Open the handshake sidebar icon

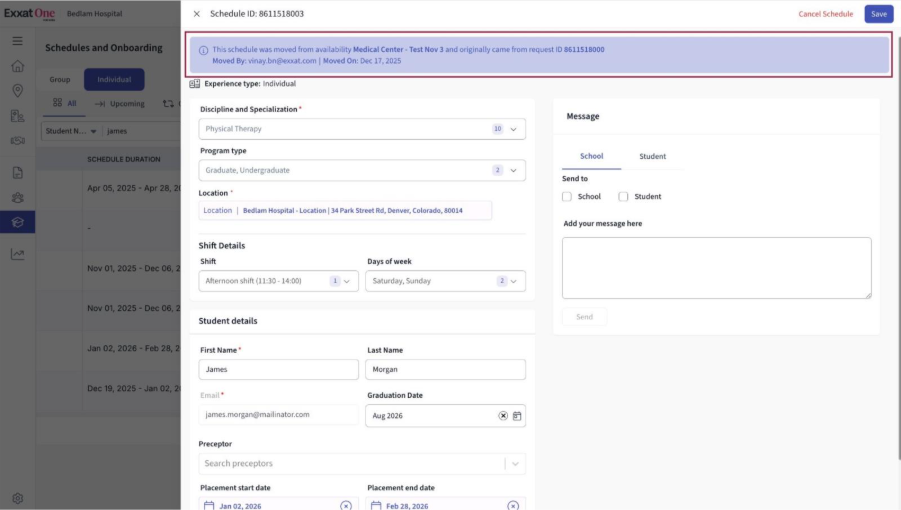(17, 141)
